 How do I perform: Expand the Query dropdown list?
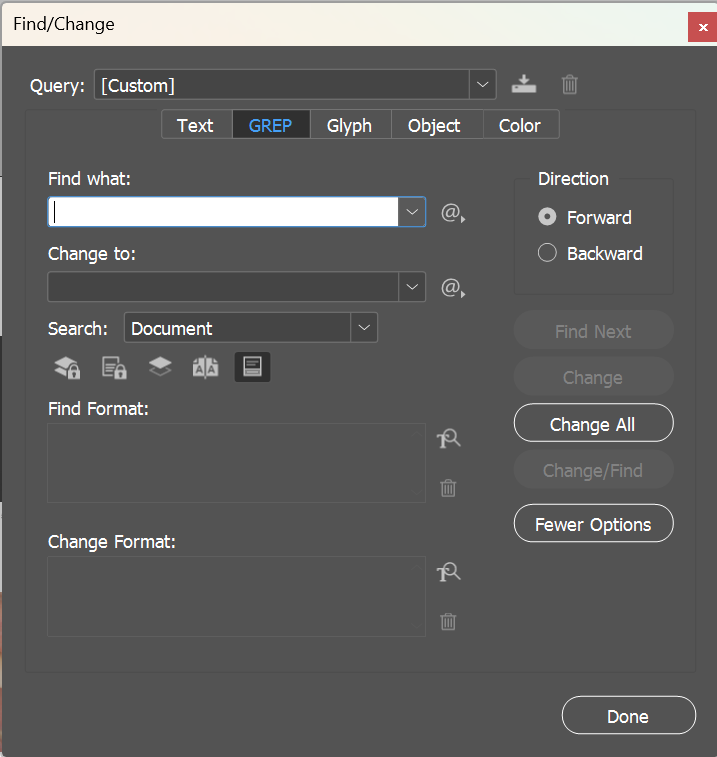click(x=483, y=85)
